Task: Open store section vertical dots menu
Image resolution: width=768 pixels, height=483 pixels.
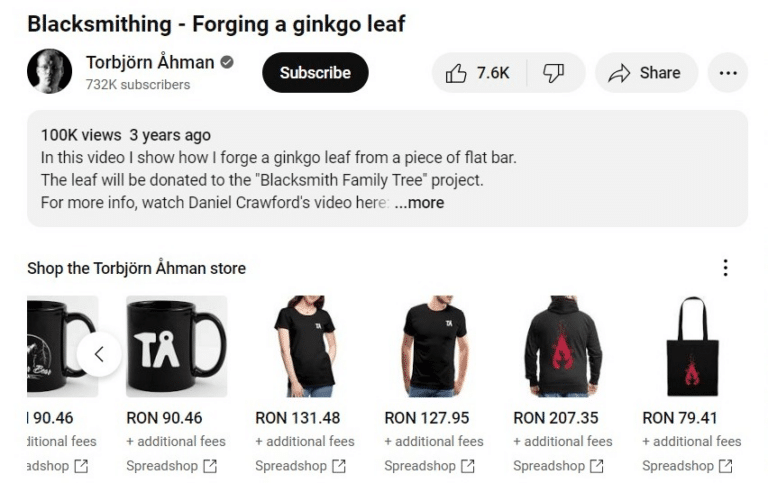Action: coord(725,268)
